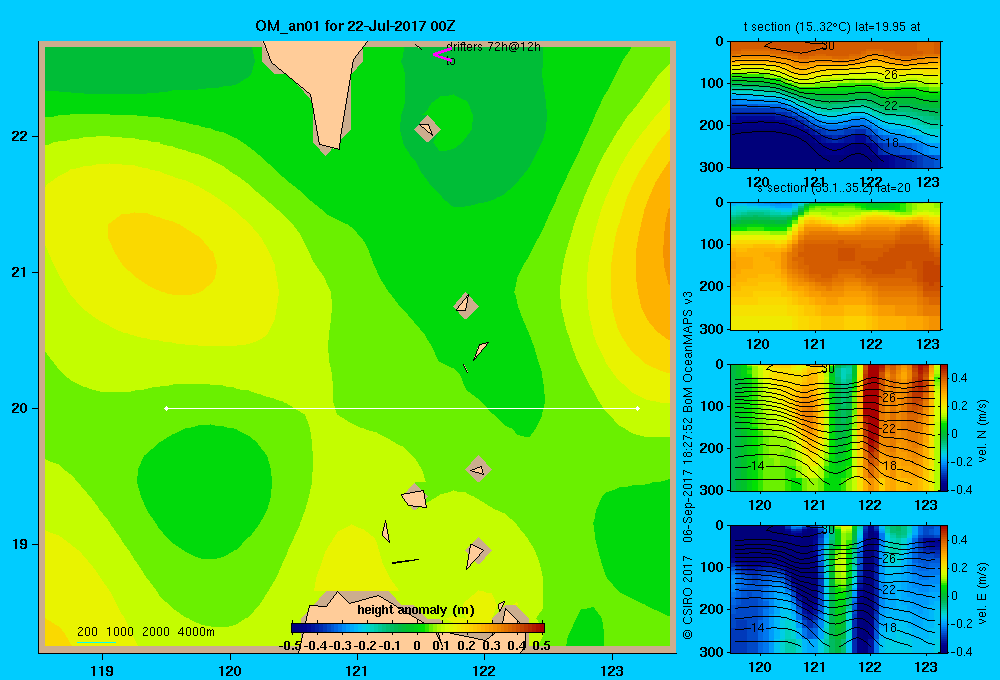Open the eastward velocity section plot

pos(835,589)
